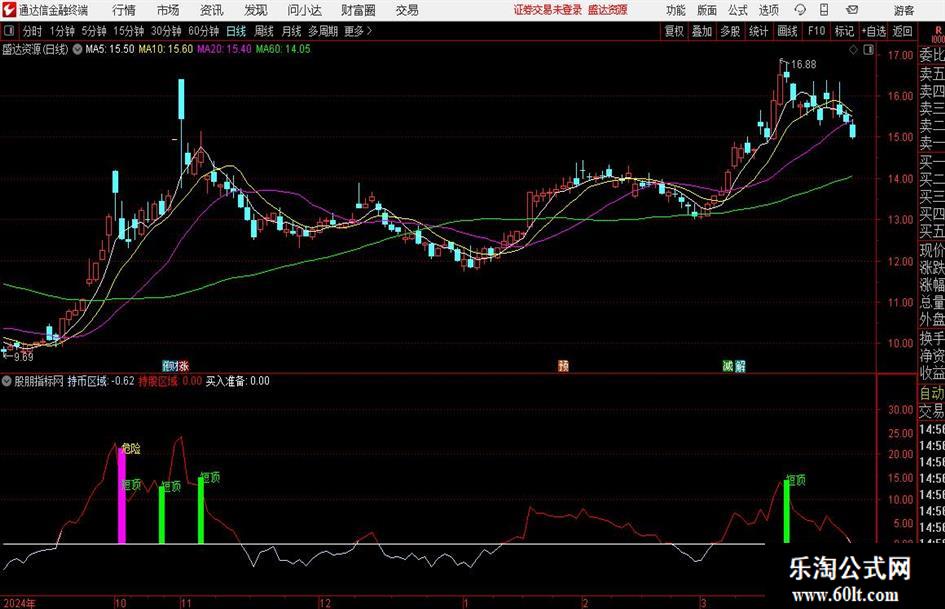
Task: Click the 2024年 date axis label
Action: tap(19, 603)
